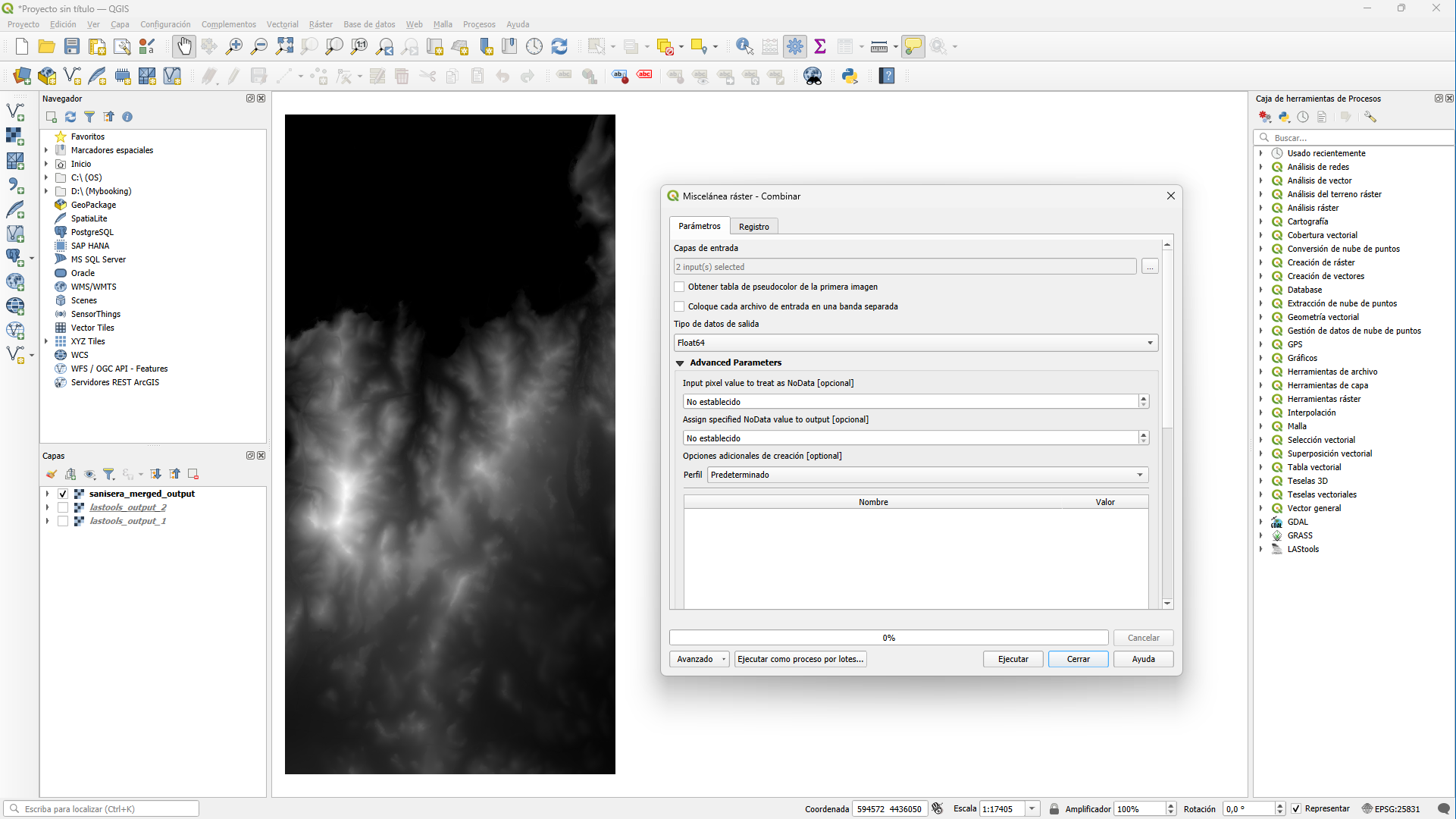
Task: Click the toolbox Buscar search field
Action: pyautogui.click(x=1357, y=138)
